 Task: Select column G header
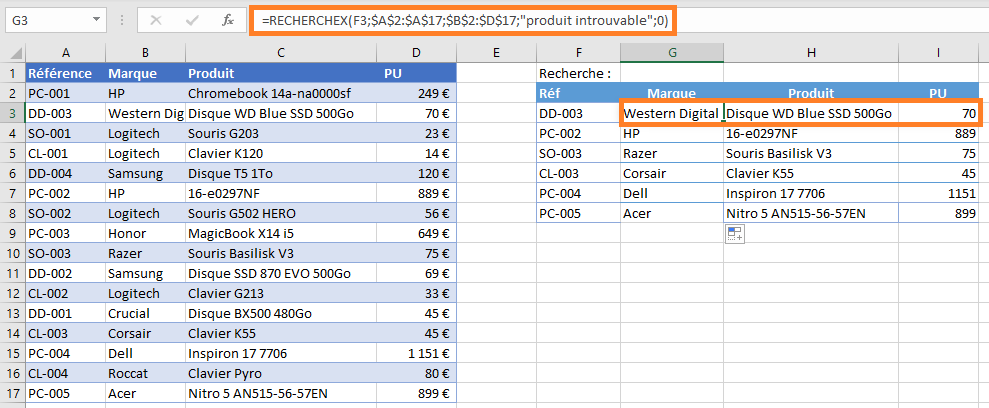tap(672, 53)
